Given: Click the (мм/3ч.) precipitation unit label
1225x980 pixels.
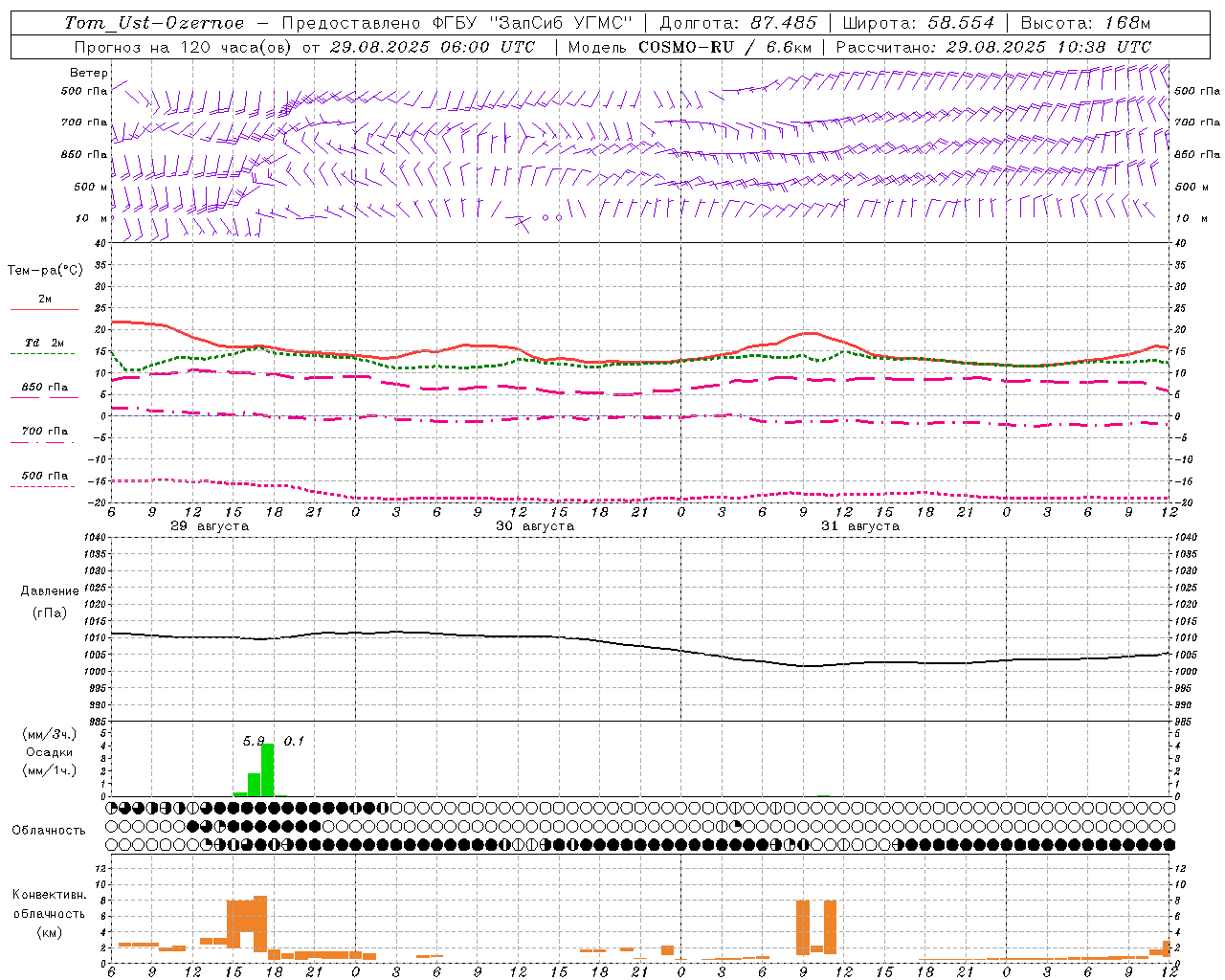Looking at the screenshot, I should (x=50, y=734).
